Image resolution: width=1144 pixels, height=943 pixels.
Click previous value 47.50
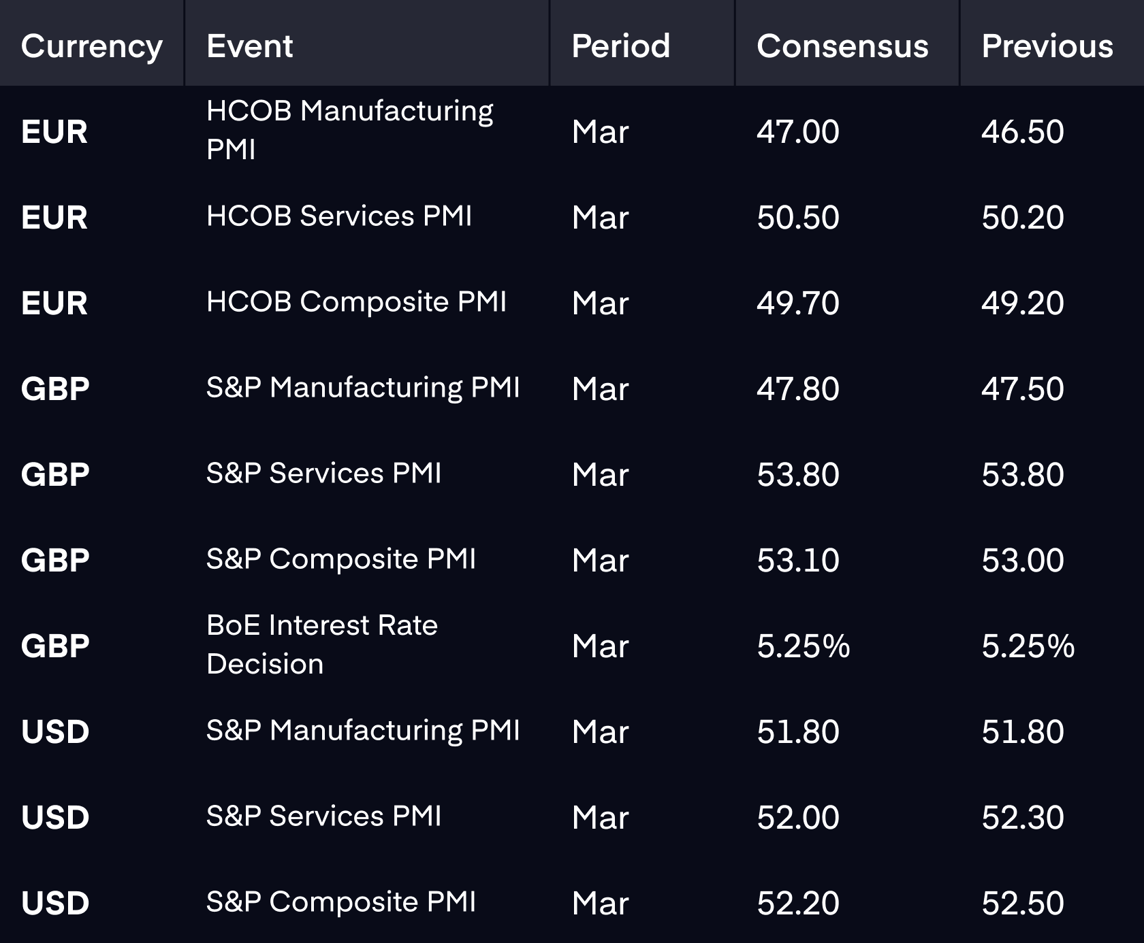coord(1023,389)
